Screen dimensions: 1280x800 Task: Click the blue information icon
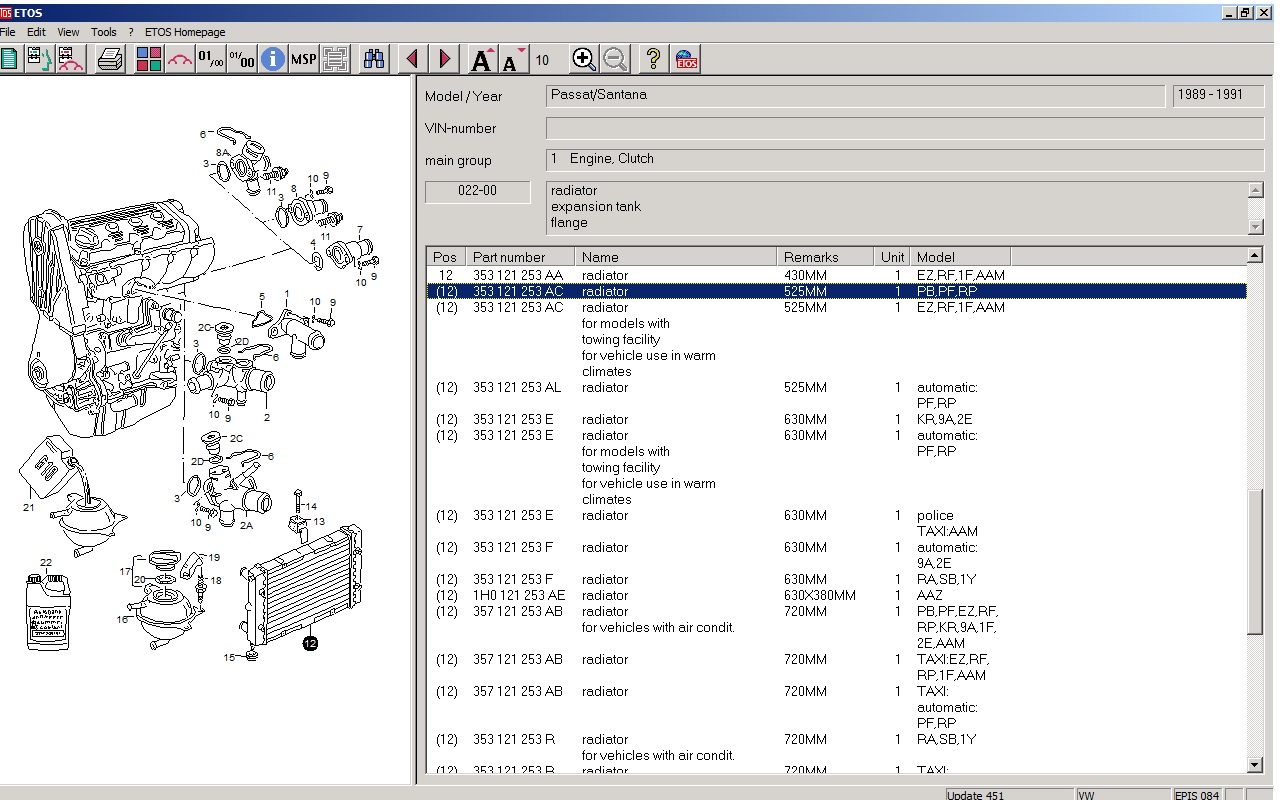tap(272, 59)
